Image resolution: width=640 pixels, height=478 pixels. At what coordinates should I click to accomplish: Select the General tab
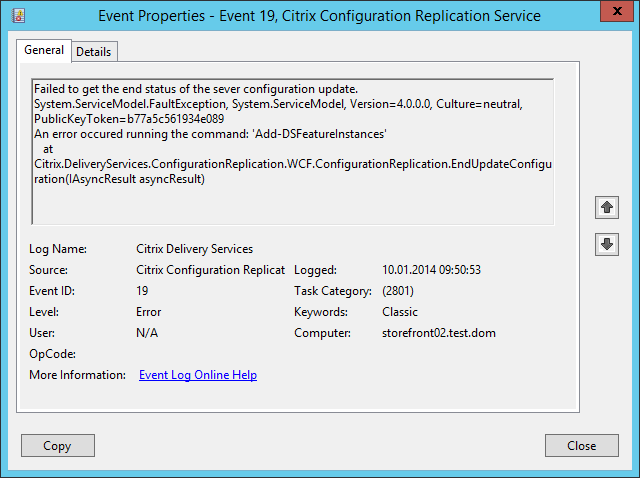click(x=44, y=50)
